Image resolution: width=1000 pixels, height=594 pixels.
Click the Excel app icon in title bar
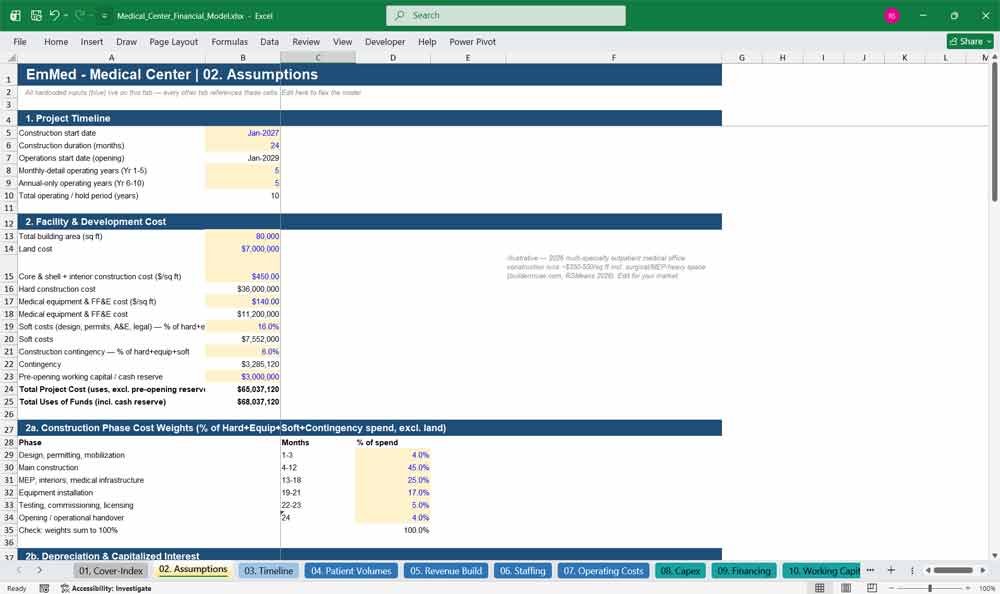15,15
